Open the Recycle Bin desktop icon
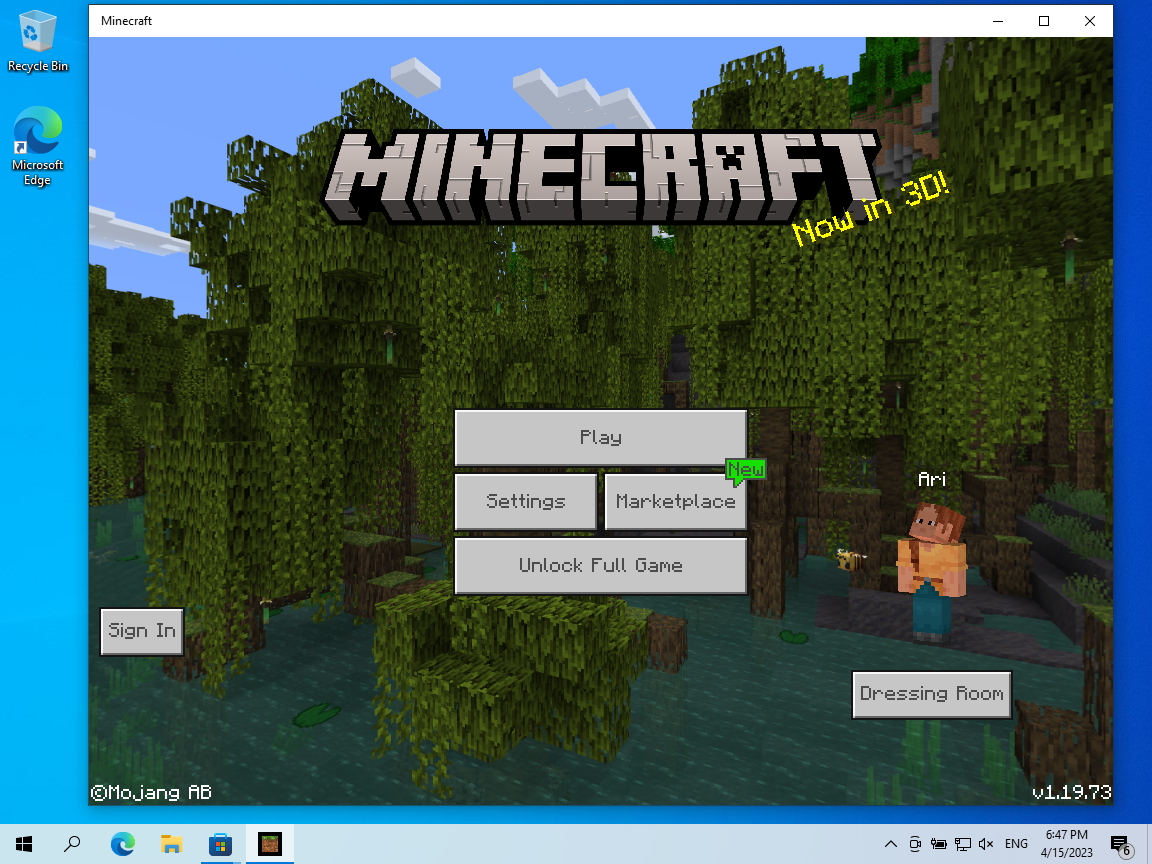This screenshot has width=1152, height=864. pos(37,41)
